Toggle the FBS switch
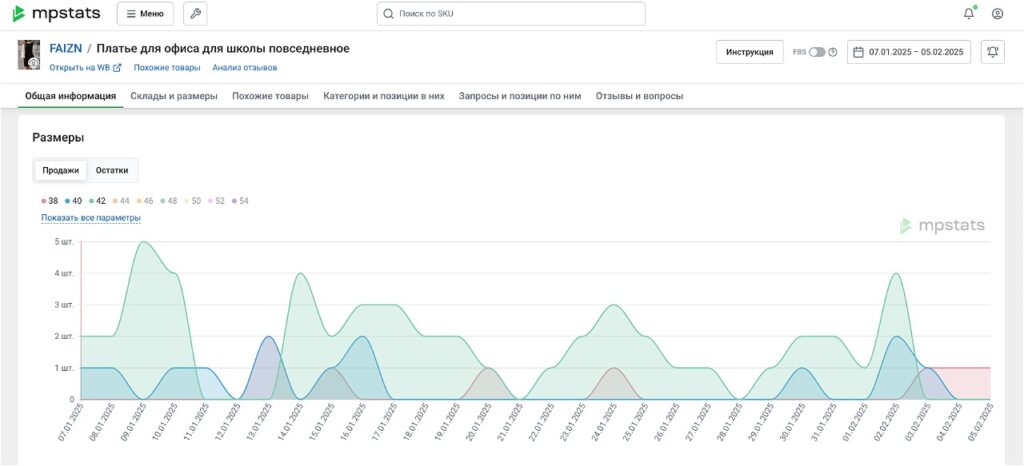Viewport: 1024px width, 466px height. (x=817, y=52)
